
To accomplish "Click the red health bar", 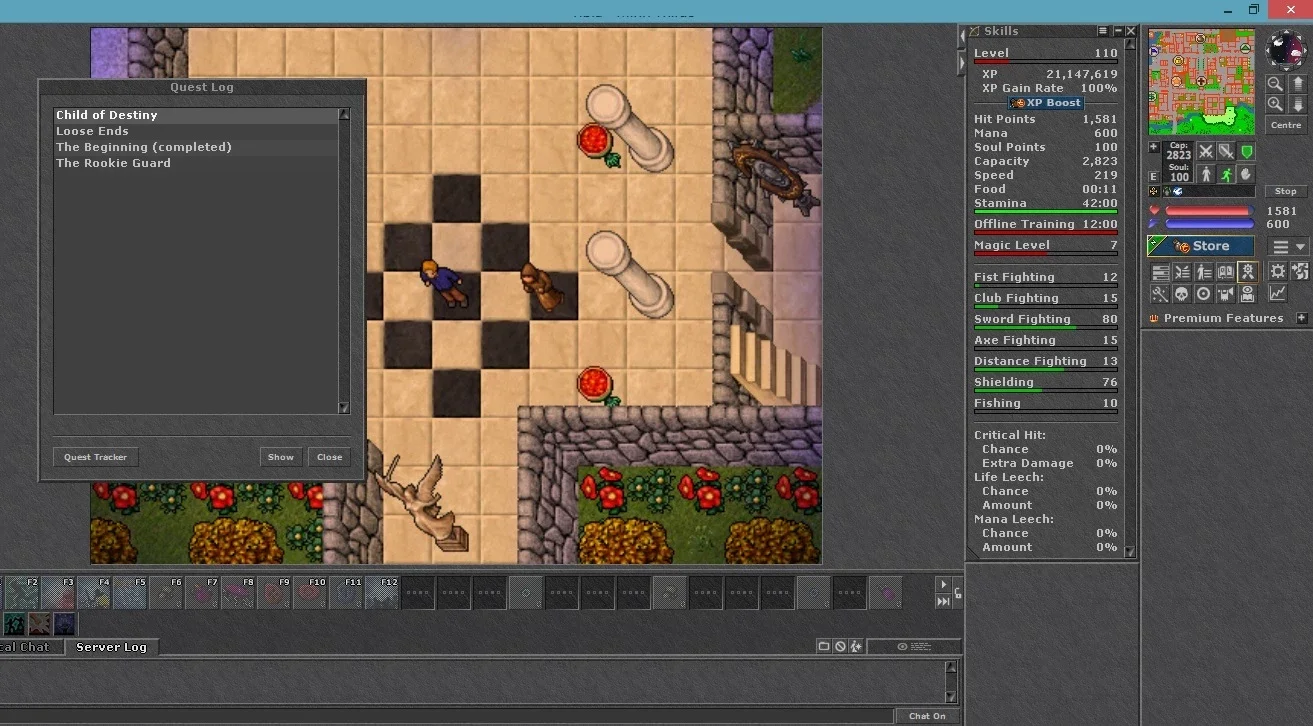I will point(1208,211).
